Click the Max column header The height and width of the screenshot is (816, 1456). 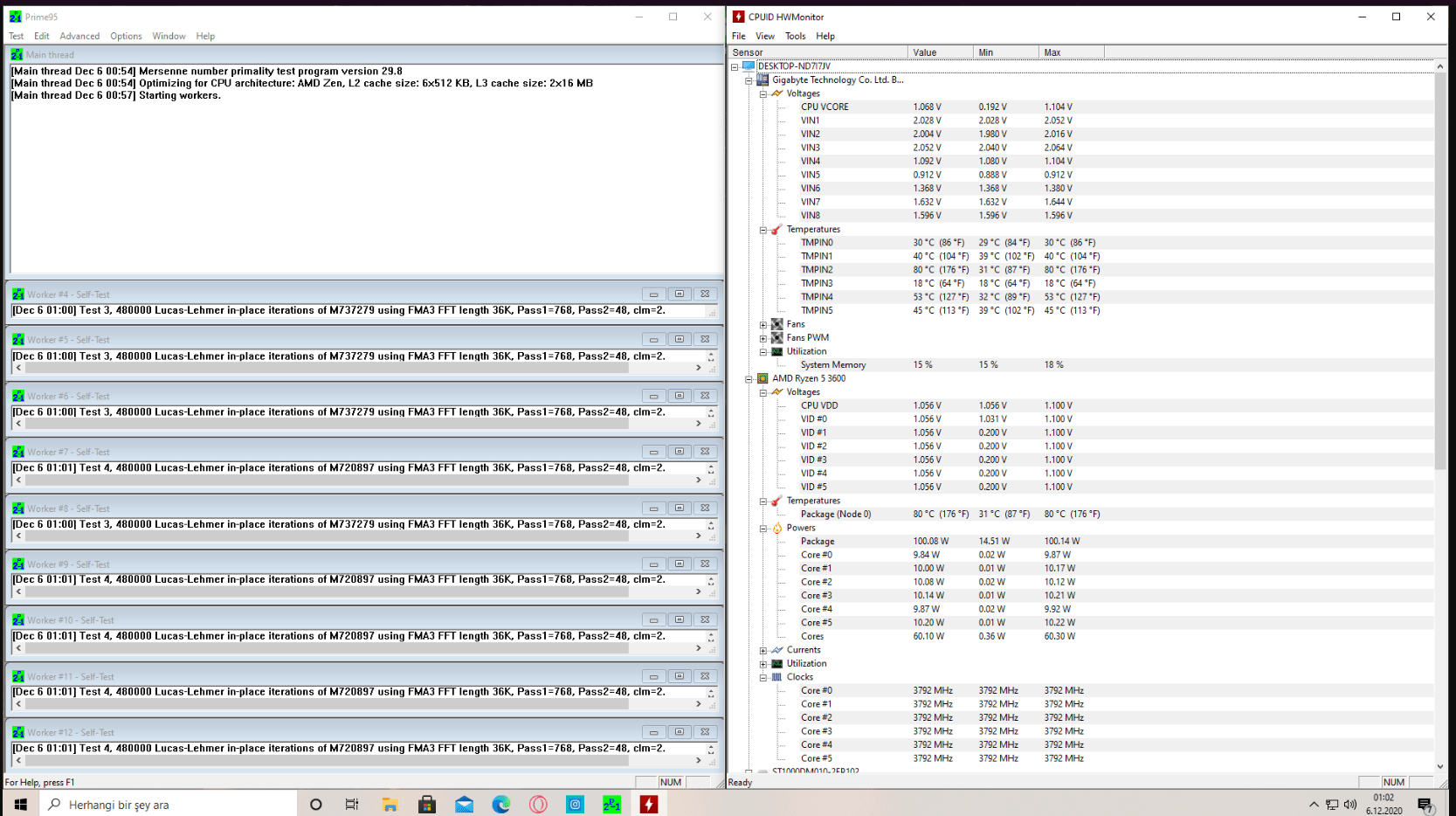point(1072,52)
